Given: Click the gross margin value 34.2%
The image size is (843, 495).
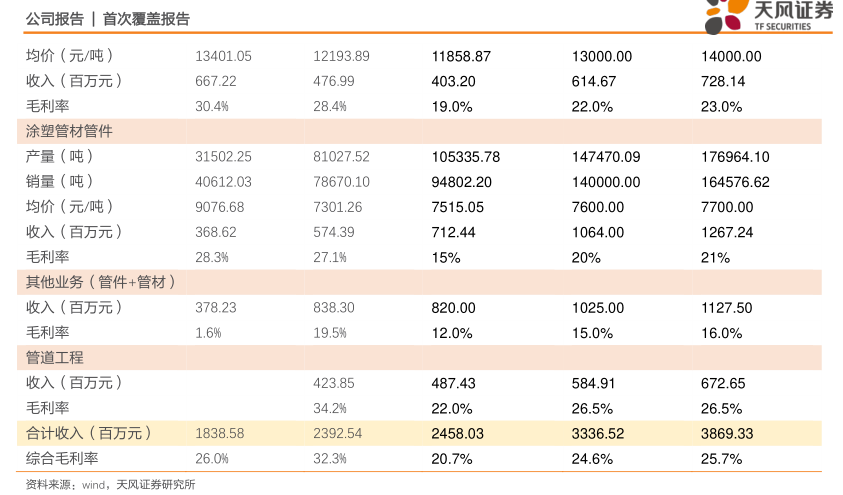Looking at the screenshot, I should coord(329,408).
